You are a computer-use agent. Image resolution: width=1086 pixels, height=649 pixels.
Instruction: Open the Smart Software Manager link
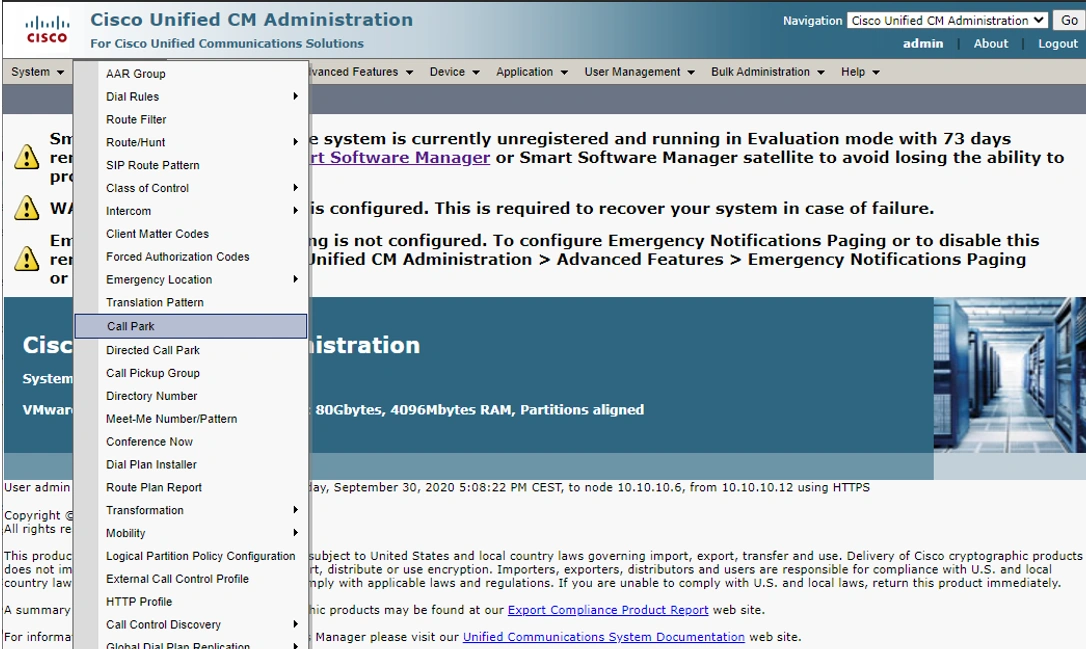point(400,157)
